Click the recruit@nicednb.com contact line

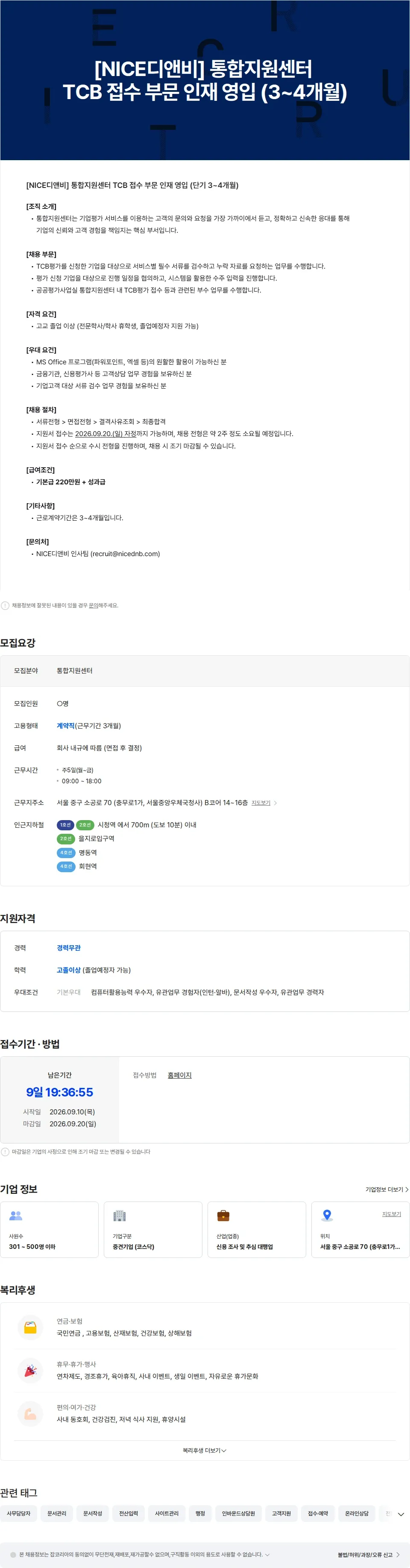(x=98, y=554)
